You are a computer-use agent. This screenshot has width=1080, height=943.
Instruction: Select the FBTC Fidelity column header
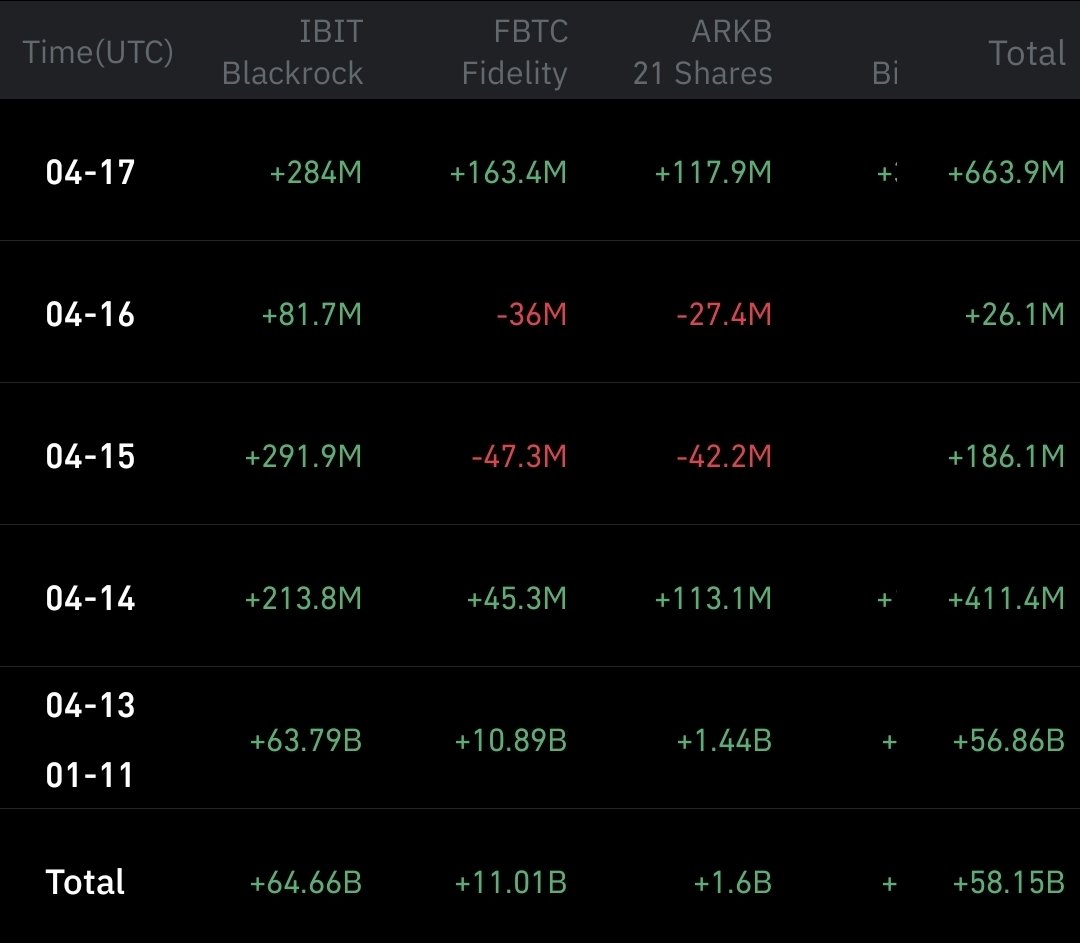click(x=514, y=52)
